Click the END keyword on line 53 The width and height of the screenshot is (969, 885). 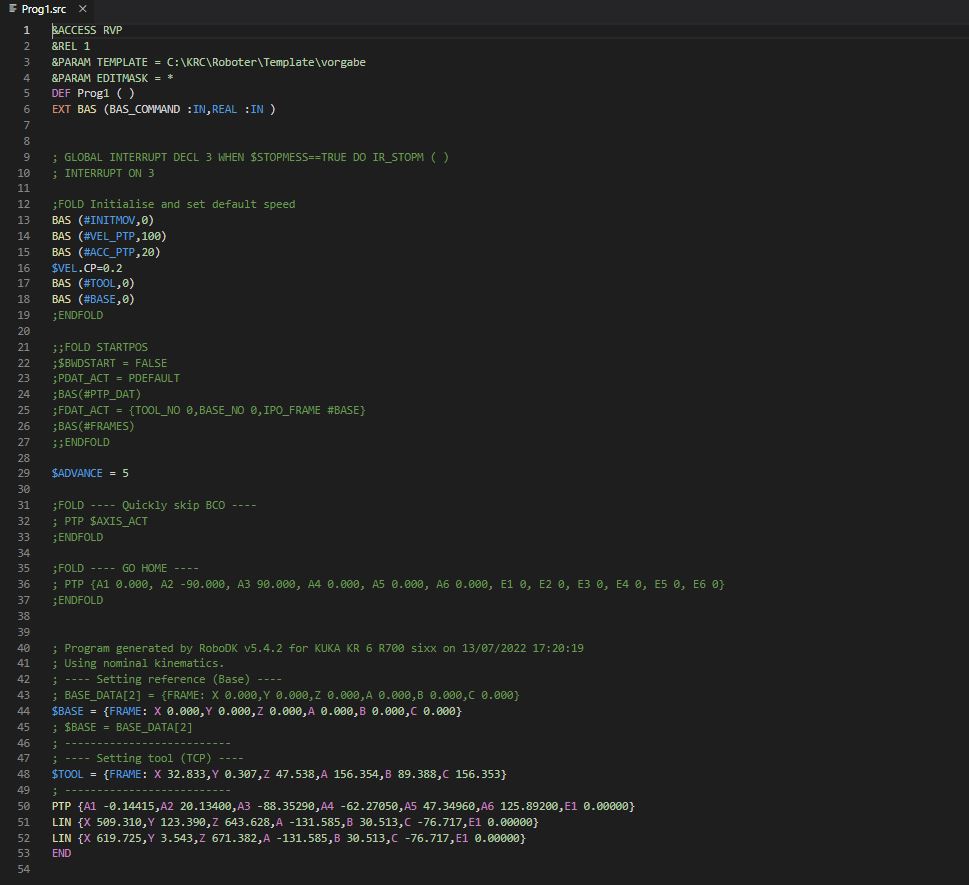(x=61, y=853)
